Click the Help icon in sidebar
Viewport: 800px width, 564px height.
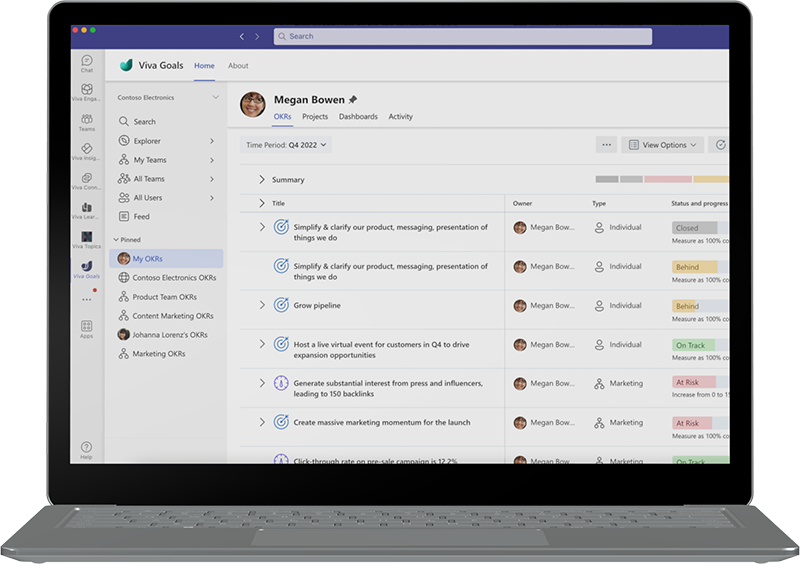click(87, 448)
